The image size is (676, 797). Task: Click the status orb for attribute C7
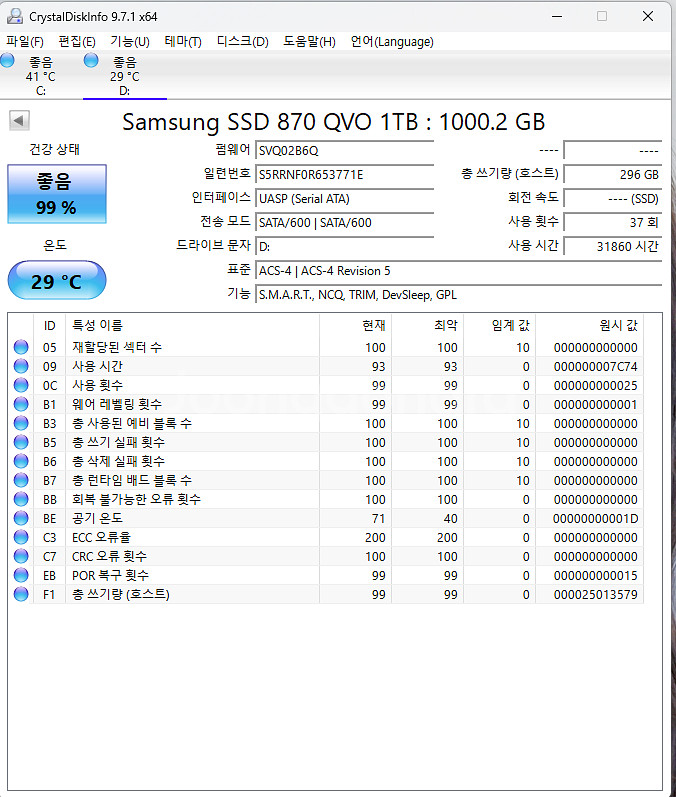click(21, 556)
